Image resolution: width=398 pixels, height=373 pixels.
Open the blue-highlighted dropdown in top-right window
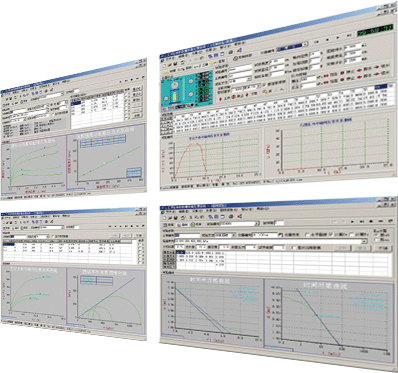pyautogui.click(x=305, y=44)
